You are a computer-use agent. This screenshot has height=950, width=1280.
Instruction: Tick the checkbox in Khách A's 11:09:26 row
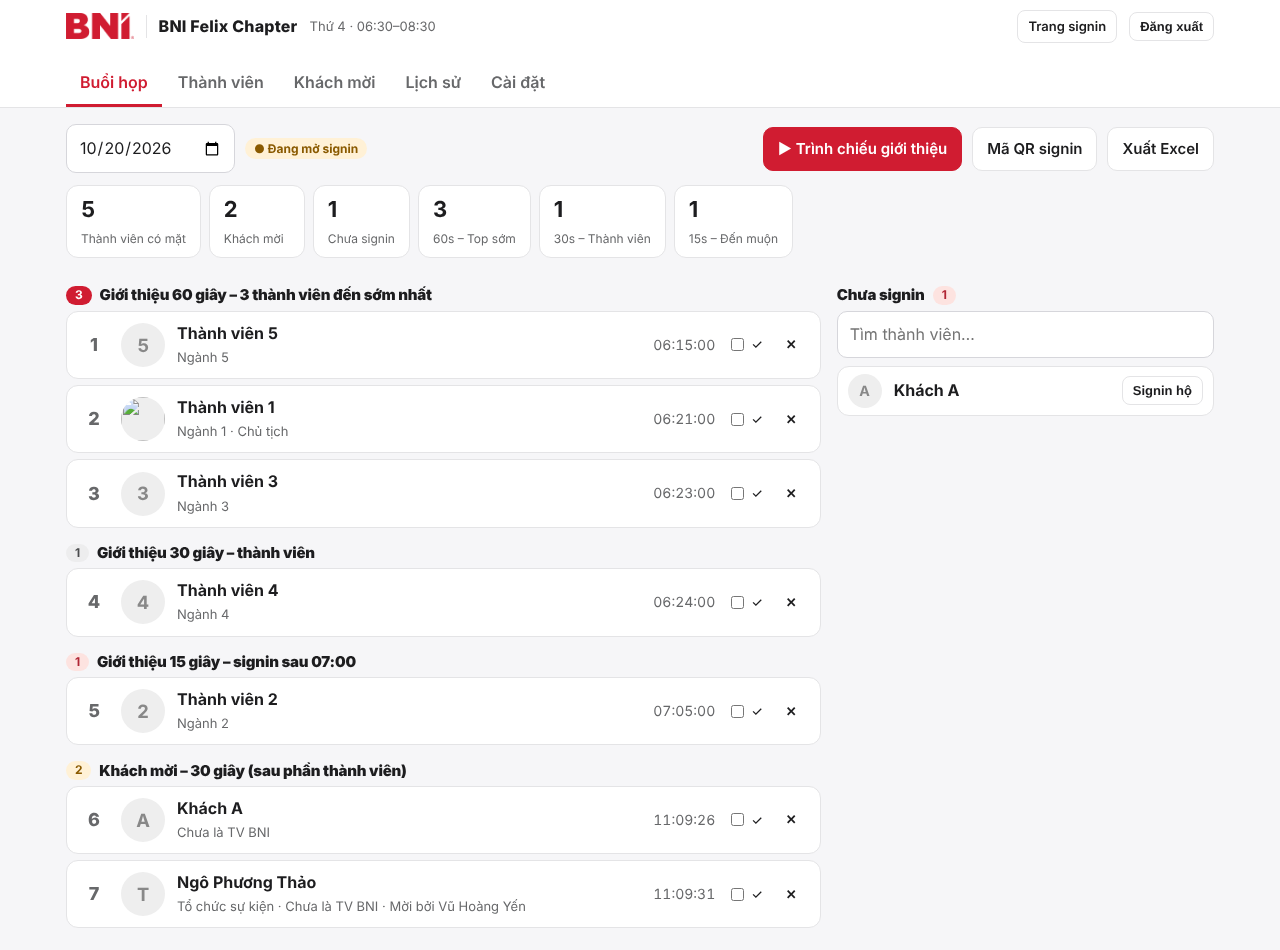pos(737,820)
